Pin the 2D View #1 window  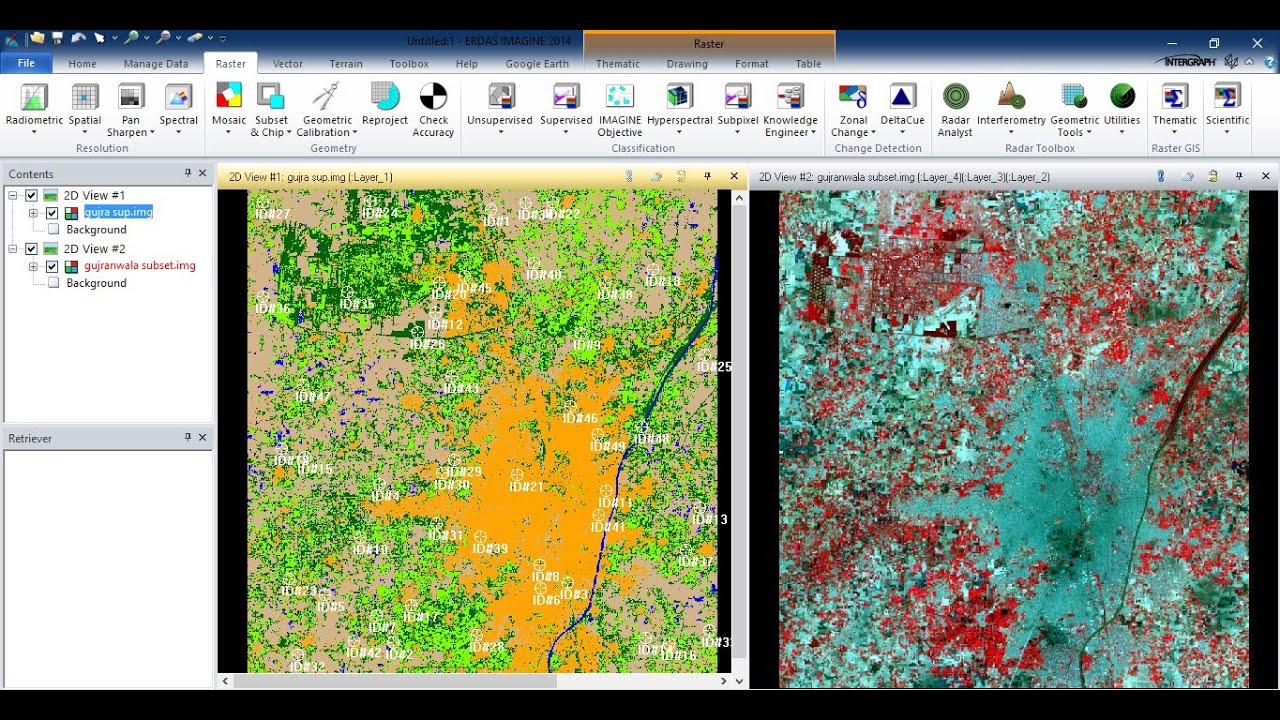coord(707,176)
